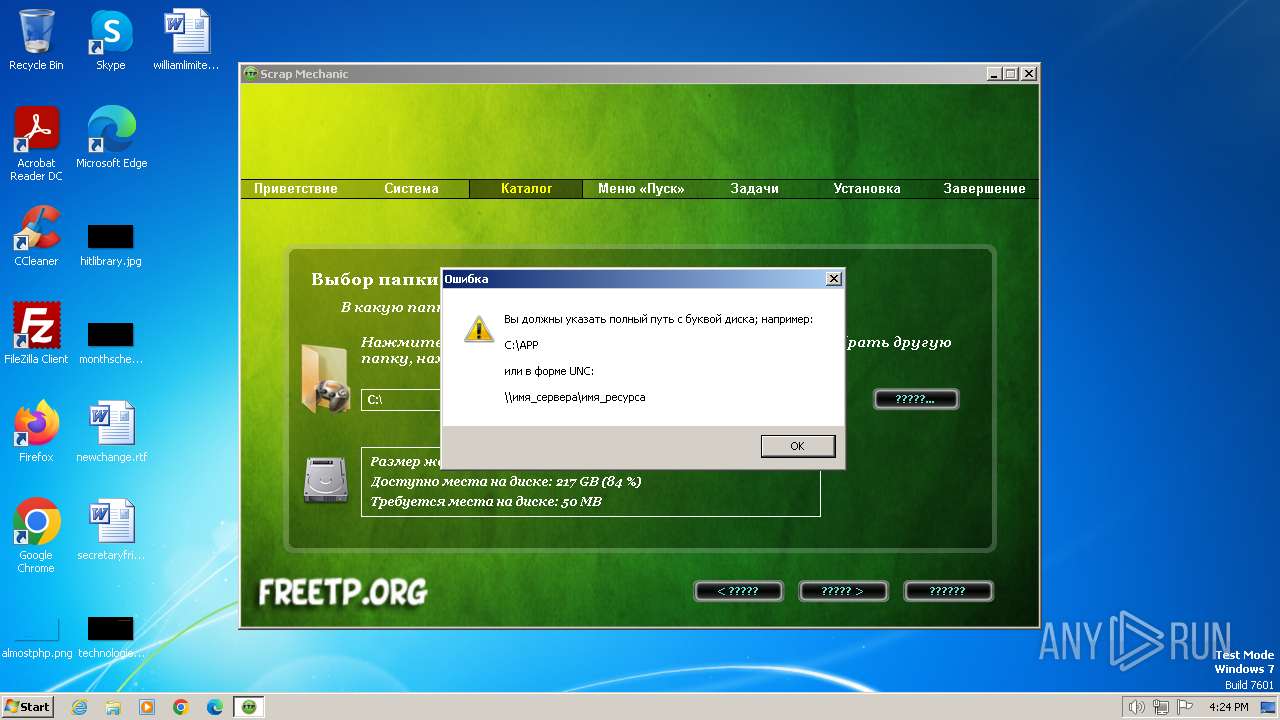Select monthsche desktop file
Image resolution: width=1280 pixels, height=720 pixels.
click(111, 344)
